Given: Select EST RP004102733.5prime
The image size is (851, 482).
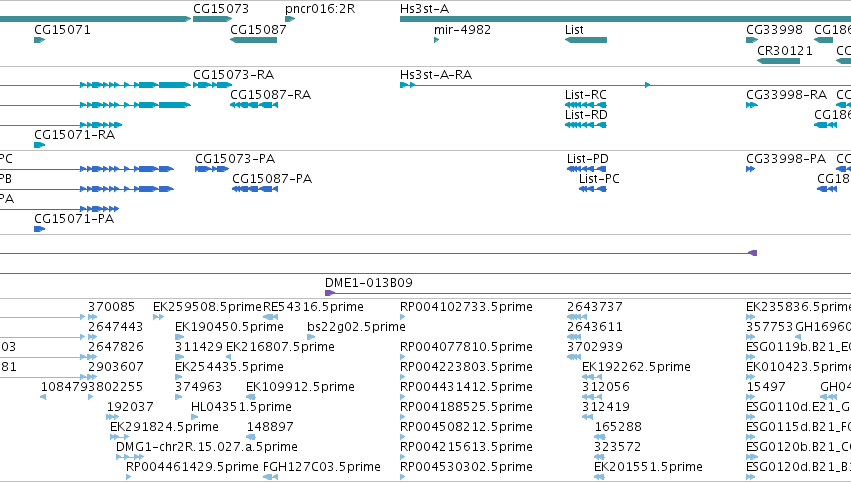Looking at the screenshot, I should (x=466, y=307).
